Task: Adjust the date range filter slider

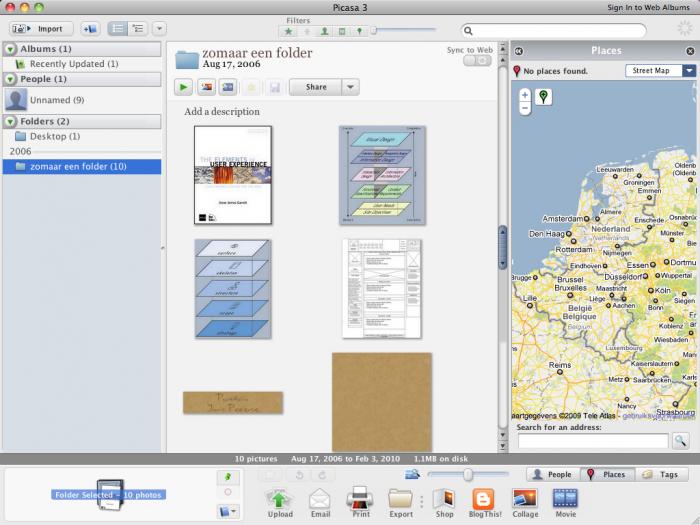Action: (374, 30)
